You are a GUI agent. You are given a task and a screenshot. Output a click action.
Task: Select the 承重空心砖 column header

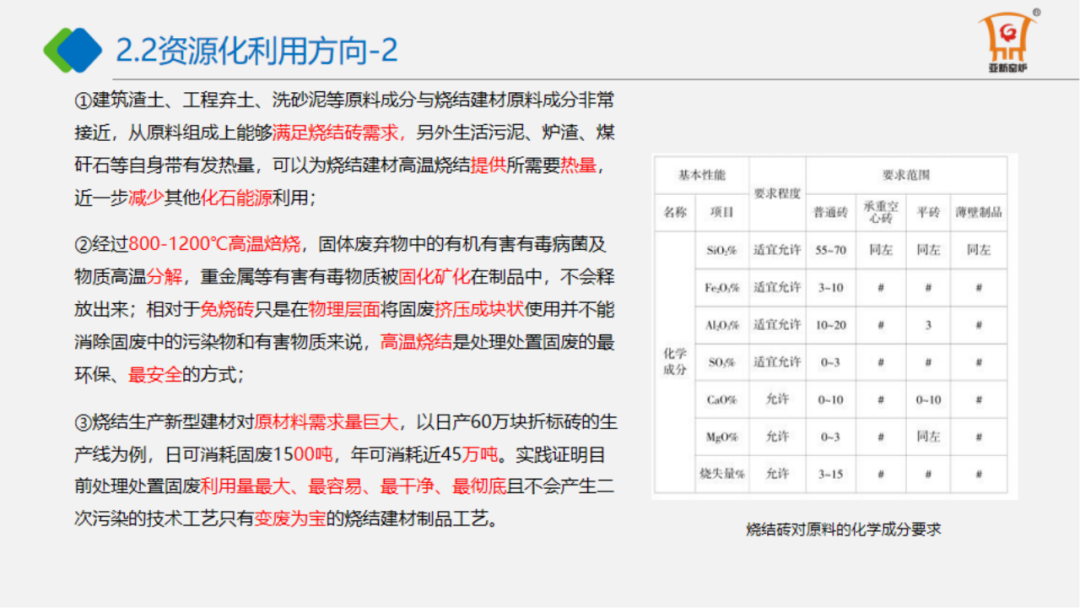[880, 212]
